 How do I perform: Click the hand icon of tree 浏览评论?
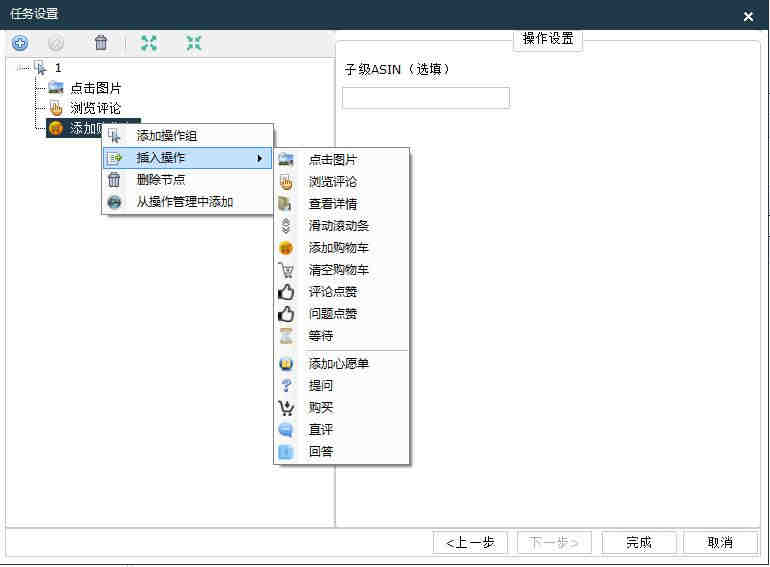click(x=56, y=108)
